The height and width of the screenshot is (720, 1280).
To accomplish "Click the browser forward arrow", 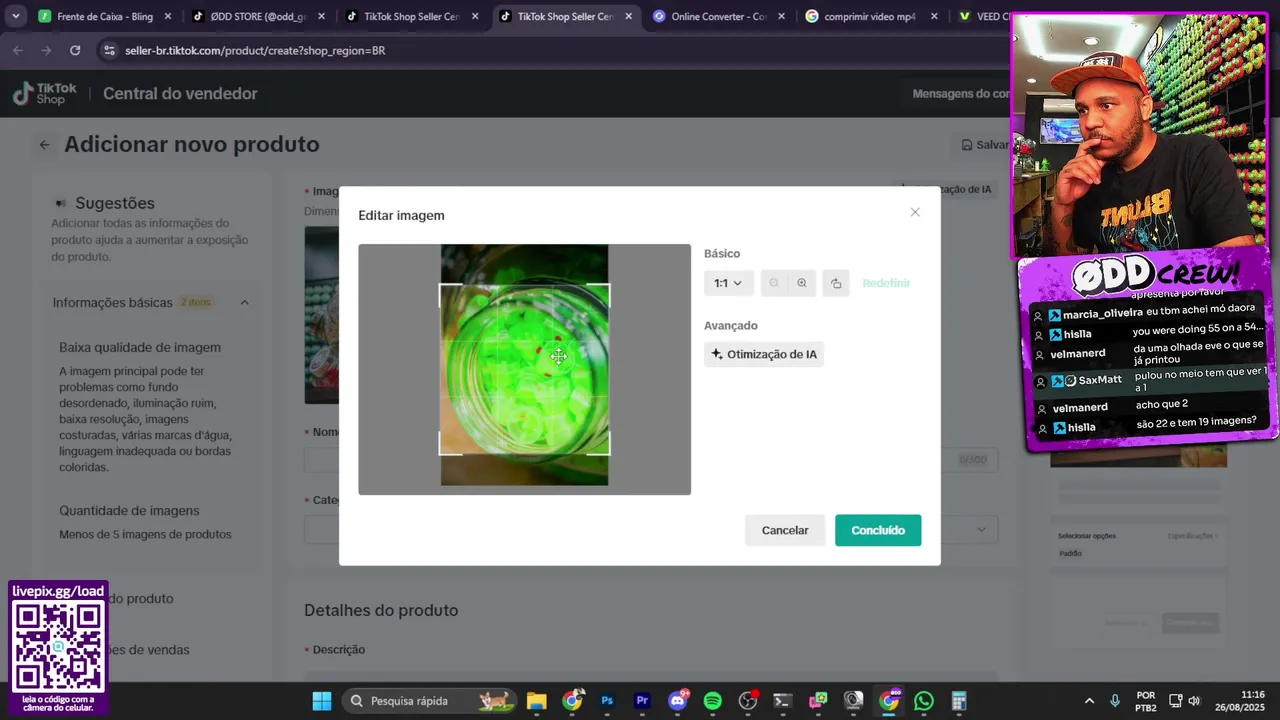I will [46, 50].
